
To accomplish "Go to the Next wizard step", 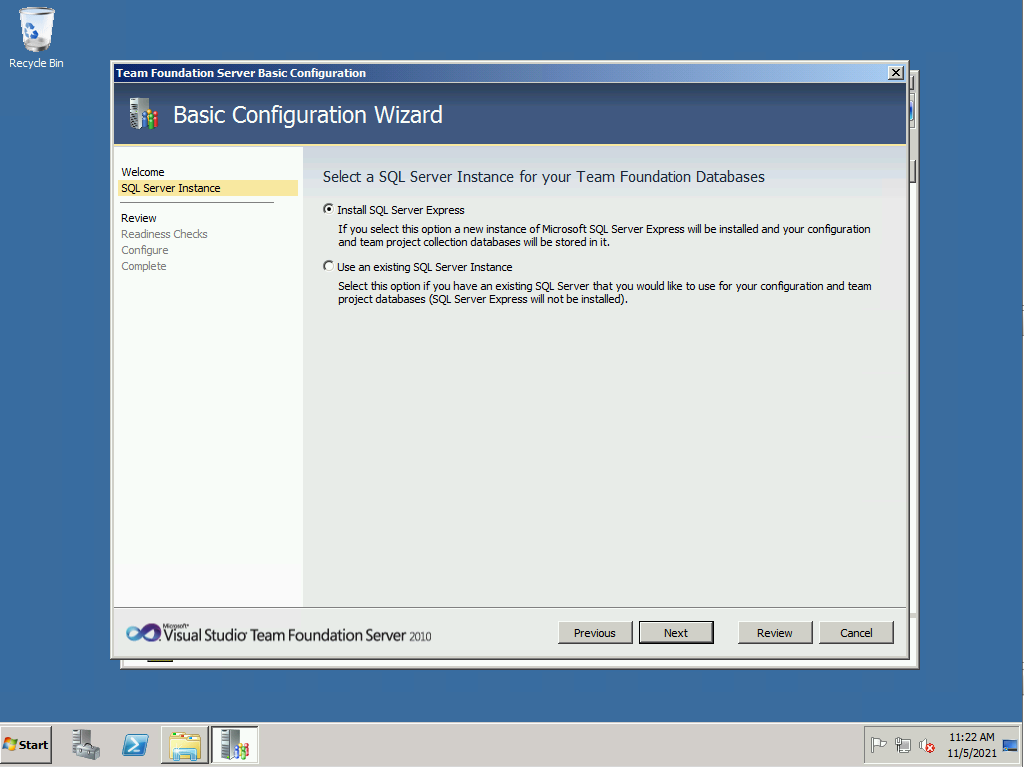I will pos(676,632).
